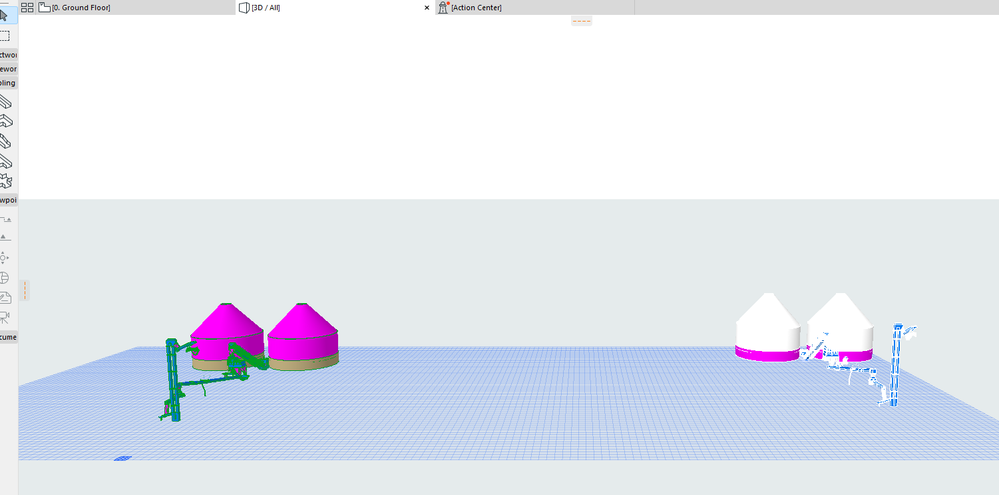Click the floor plan folder icon on the tab
The image size is (999, 495).
pos(45,8)
